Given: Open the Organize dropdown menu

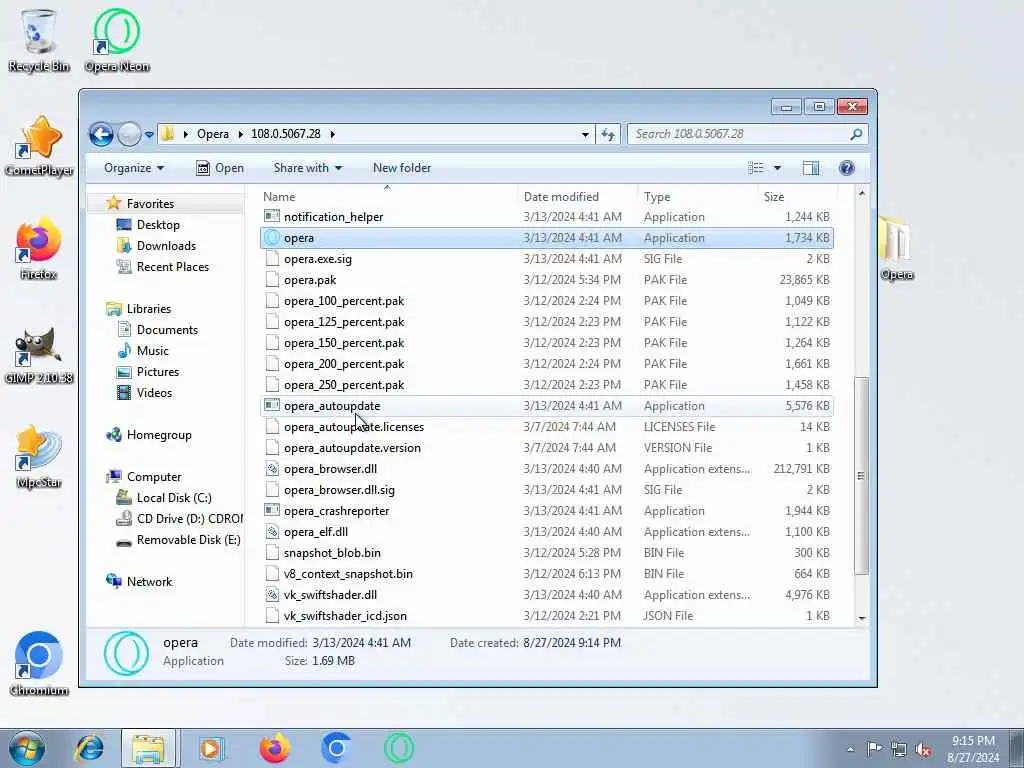Looking at the screenshot, I should (134, 168).
